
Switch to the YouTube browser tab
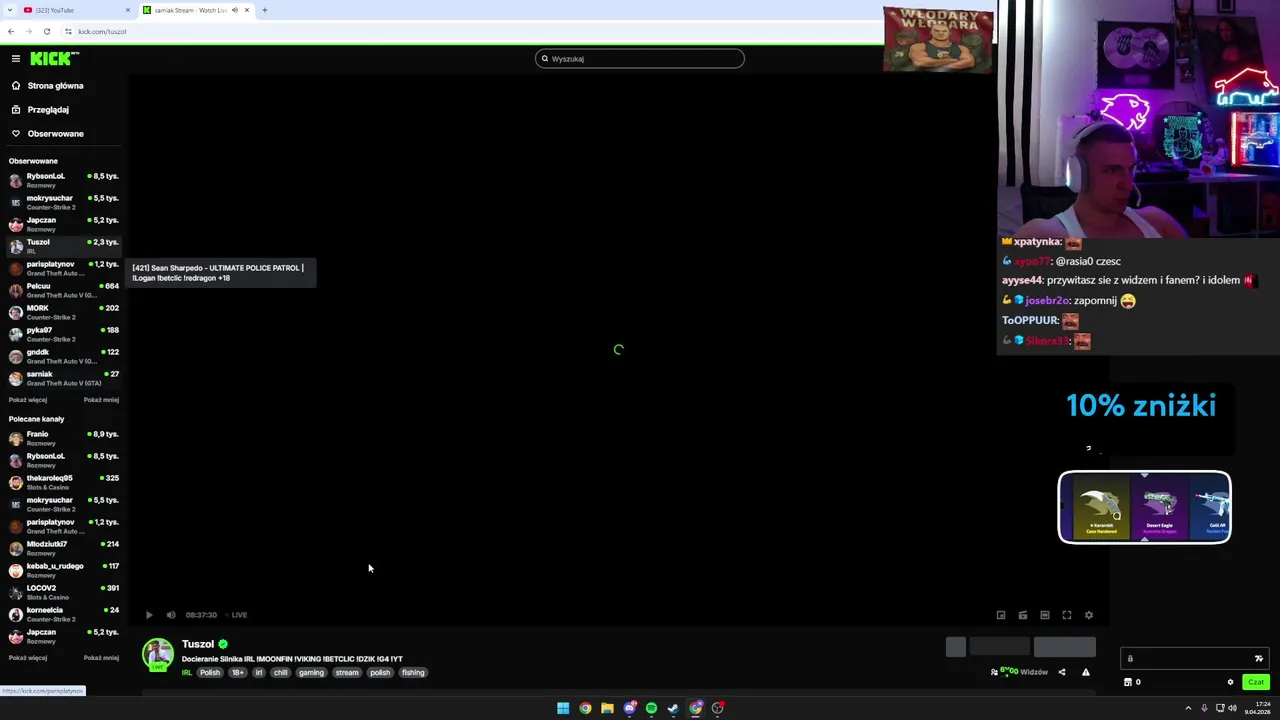[78, 10]
